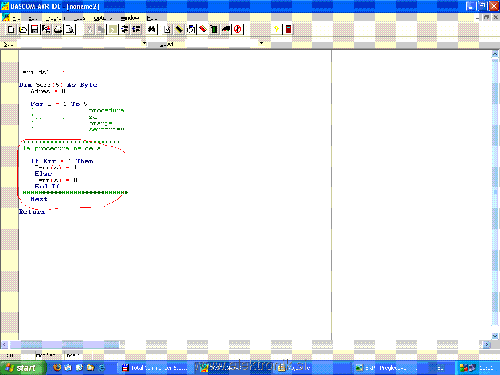This screenshot has width=500, height=375.
Task: Click the red circular stop-sign toolbar icon
Action: tap(237, 30)
